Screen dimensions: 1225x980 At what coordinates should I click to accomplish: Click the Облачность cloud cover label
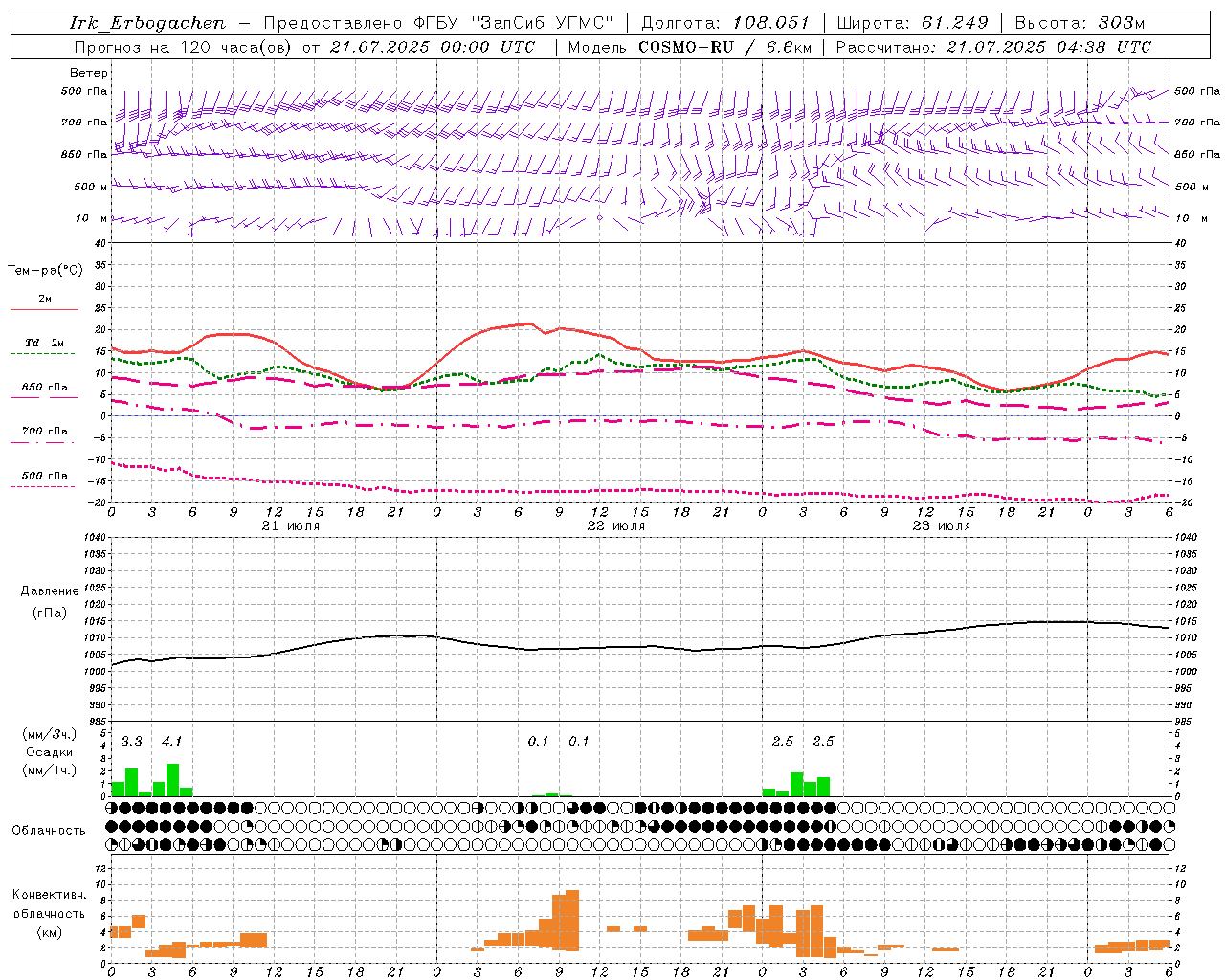[49, 830]
